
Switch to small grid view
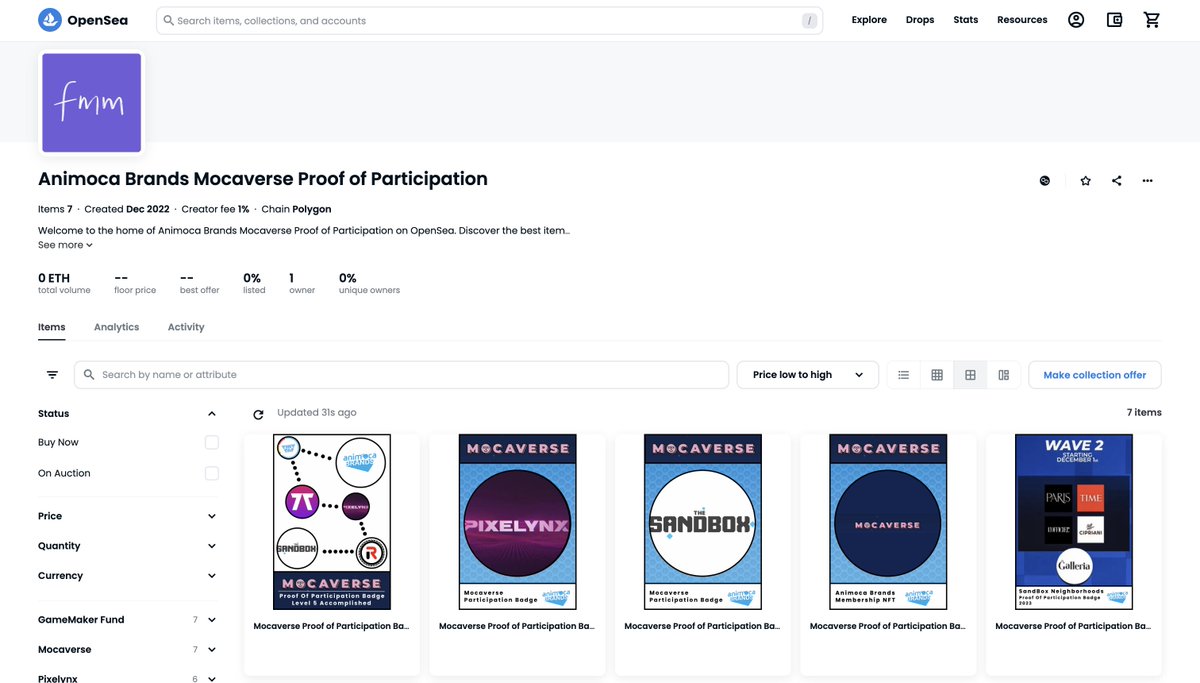[x=937, y=375]
